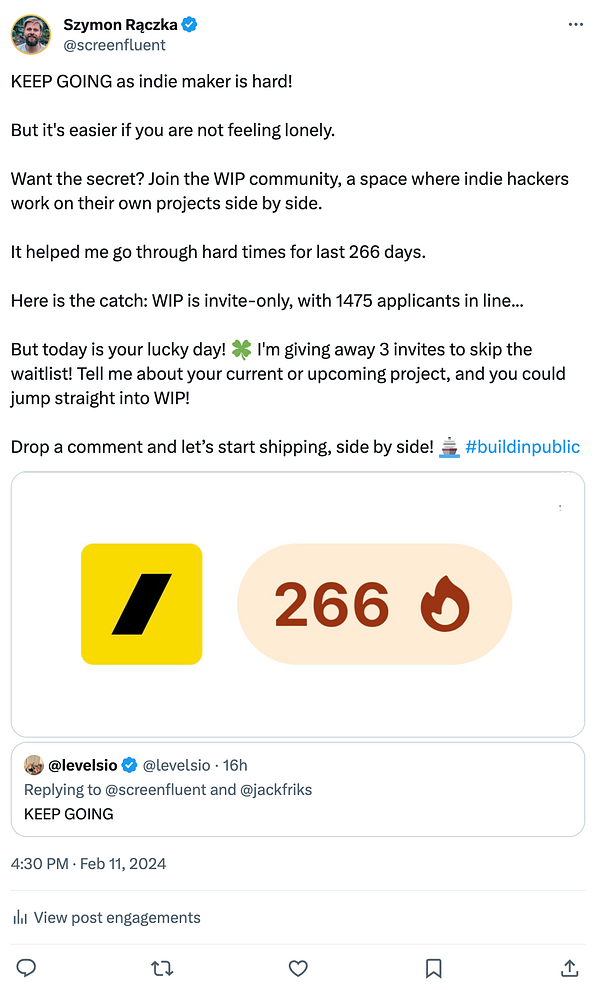The height and width of the screenshot is (990, 600).
Task: Like the post with heart icon
Action: [x=297, y=968]
